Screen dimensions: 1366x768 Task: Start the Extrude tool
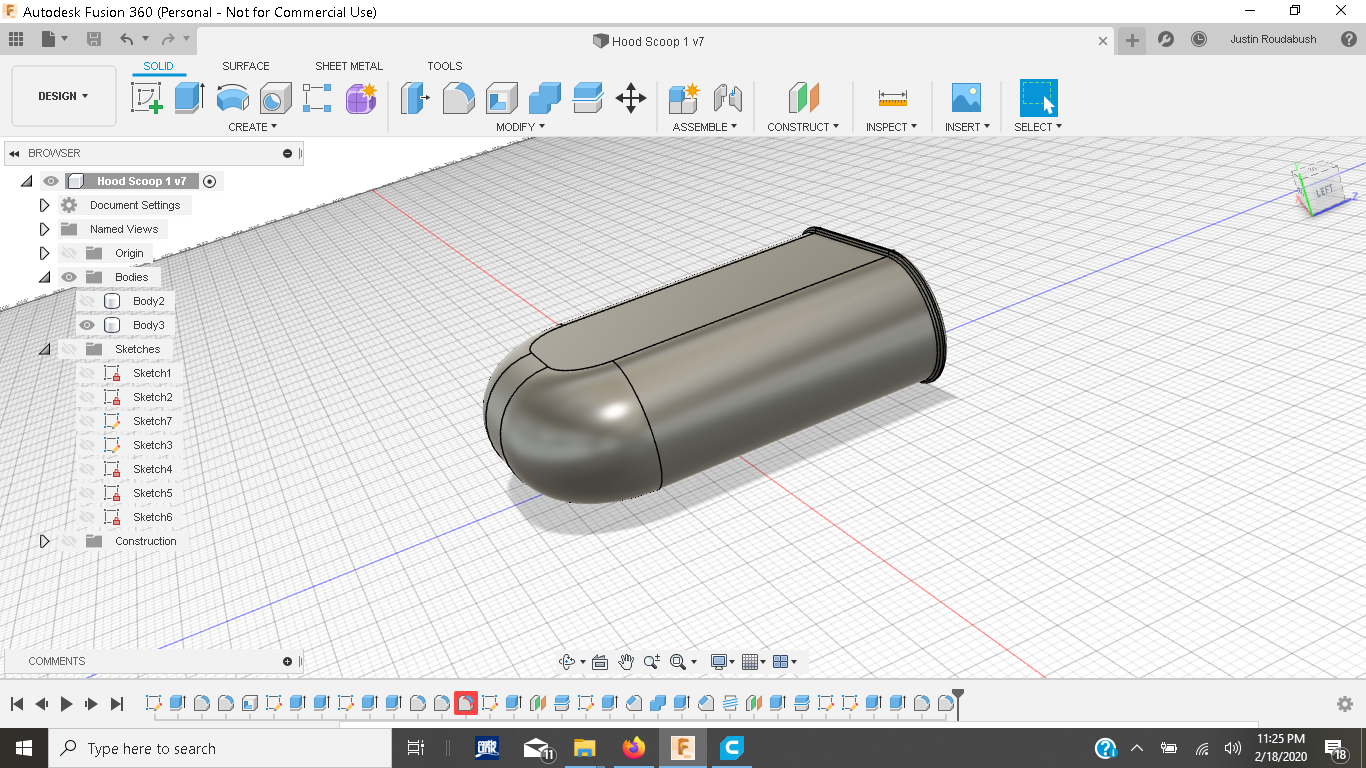189,98
